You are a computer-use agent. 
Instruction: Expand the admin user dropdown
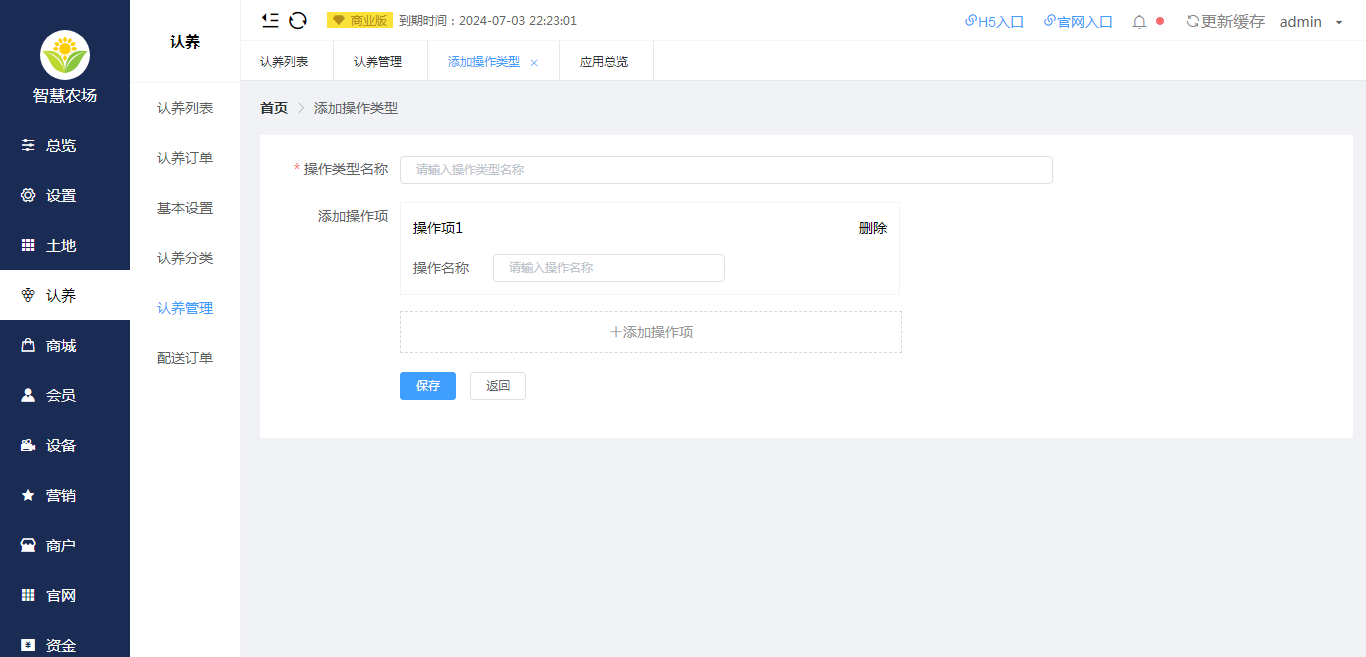[x=1311, y=21]
